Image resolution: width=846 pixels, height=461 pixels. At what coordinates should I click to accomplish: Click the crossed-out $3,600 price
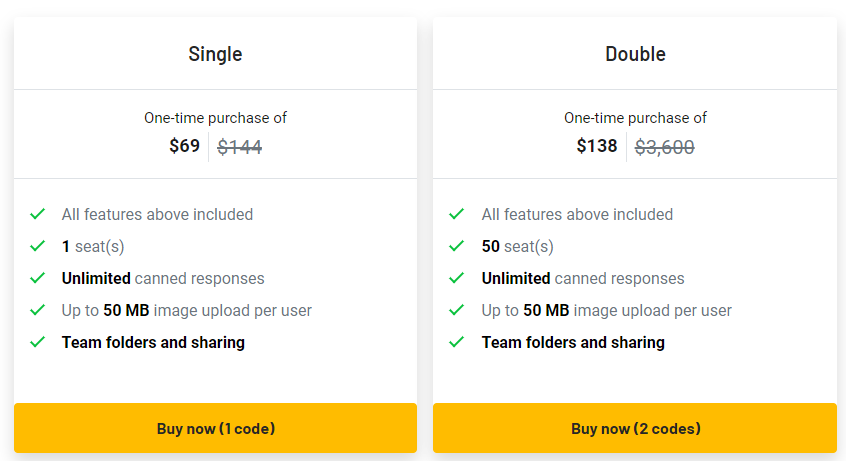point(665,147)
